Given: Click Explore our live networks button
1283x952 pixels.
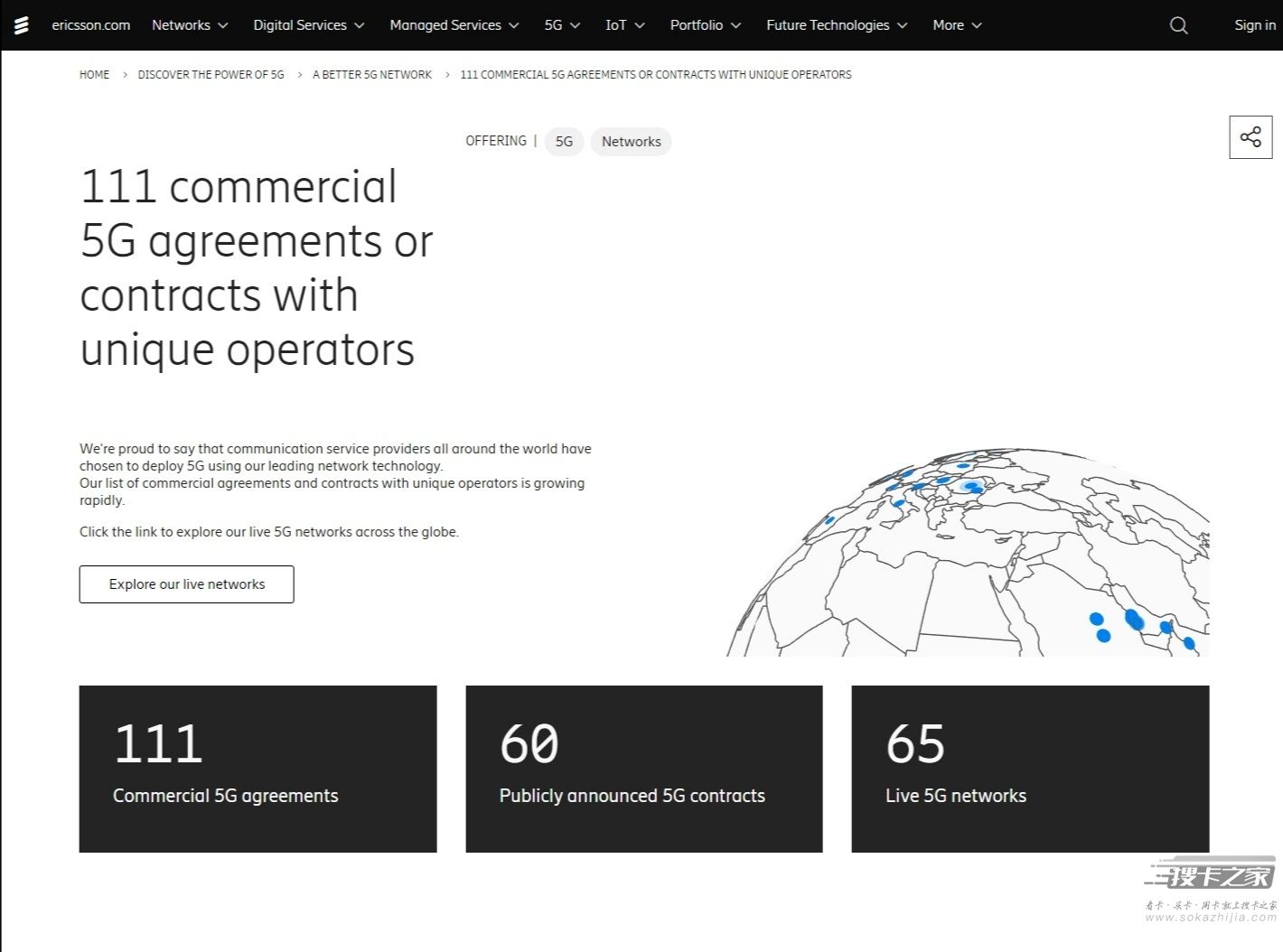Looking at the screenshot, I should click(x=187, y=584).
